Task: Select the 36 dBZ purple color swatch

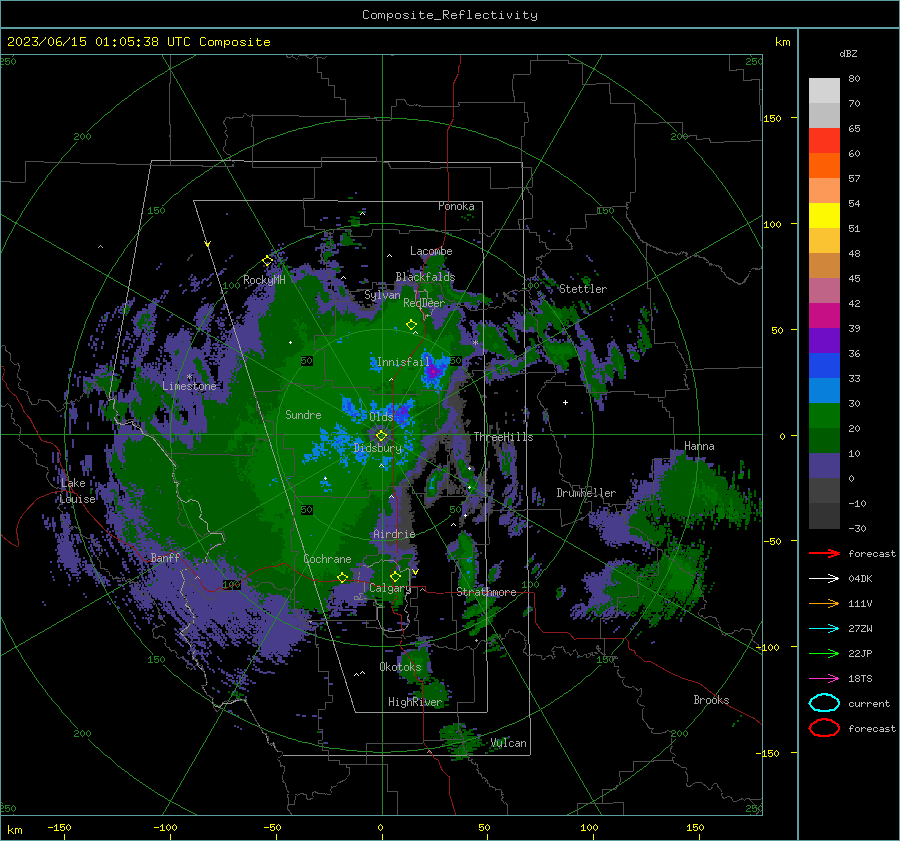Action: pyautogui.click(x=824, y=340)
